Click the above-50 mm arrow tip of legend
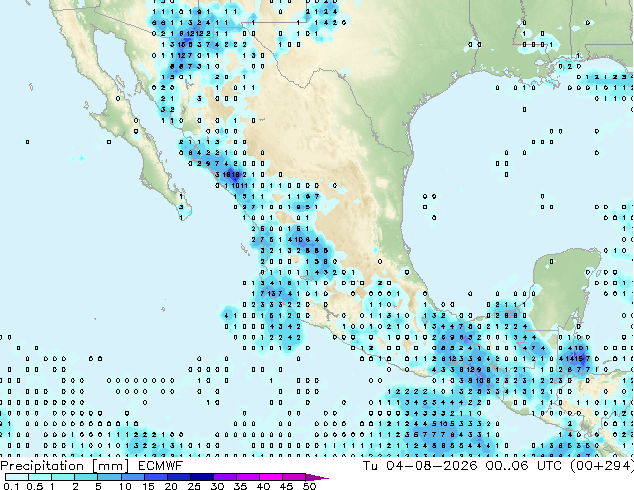This screenshot has height=490, width=634. tap(317, 478)
